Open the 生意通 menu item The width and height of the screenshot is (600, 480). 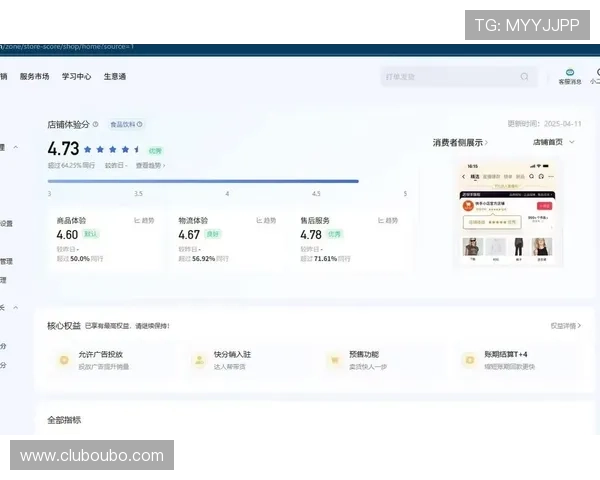point(115,77)
